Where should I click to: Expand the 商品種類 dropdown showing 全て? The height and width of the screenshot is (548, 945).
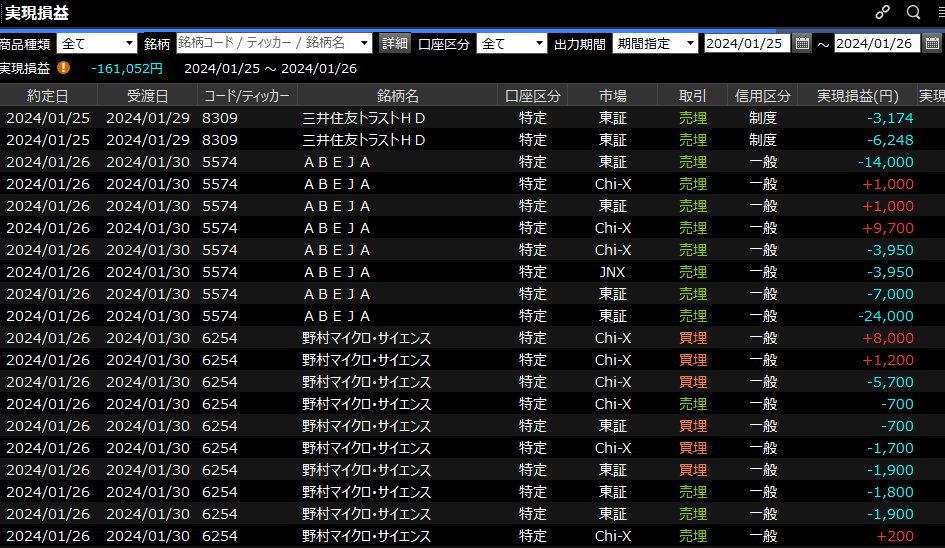(x=97, y=43)
